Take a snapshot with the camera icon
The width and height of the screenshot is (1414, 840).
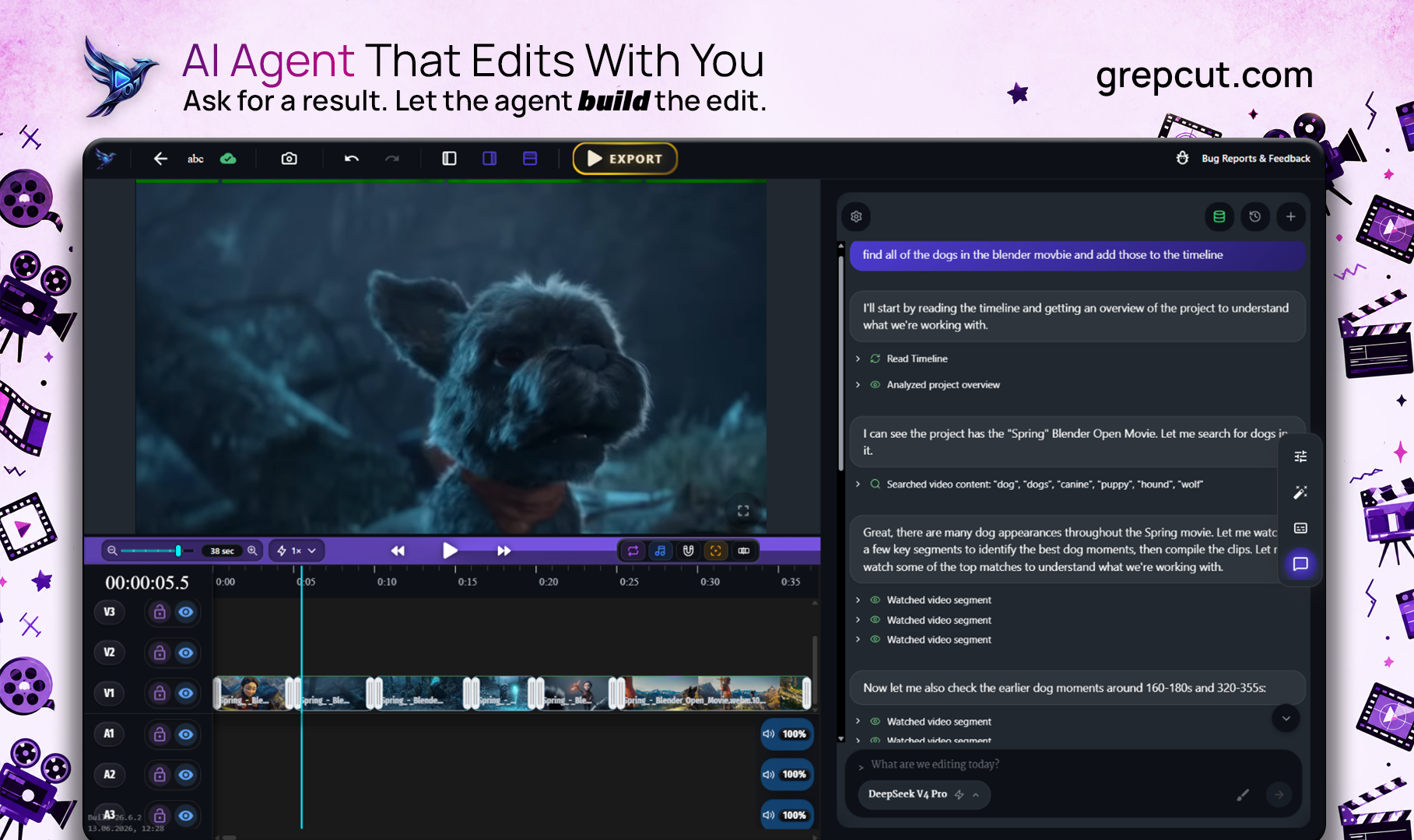pos(289,159)
